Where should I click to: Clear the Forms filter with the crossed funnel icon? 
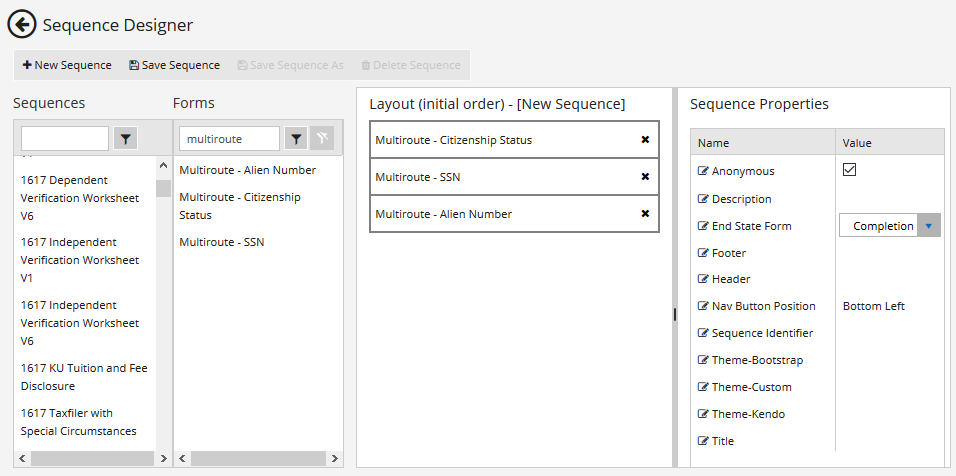click(x=320, y=139)
